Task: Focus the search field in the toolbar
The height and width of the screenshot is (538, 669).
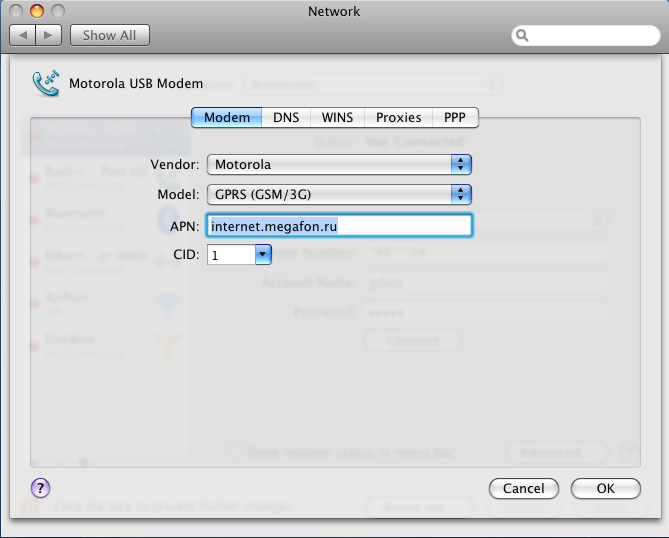Action: click(585, 35)
